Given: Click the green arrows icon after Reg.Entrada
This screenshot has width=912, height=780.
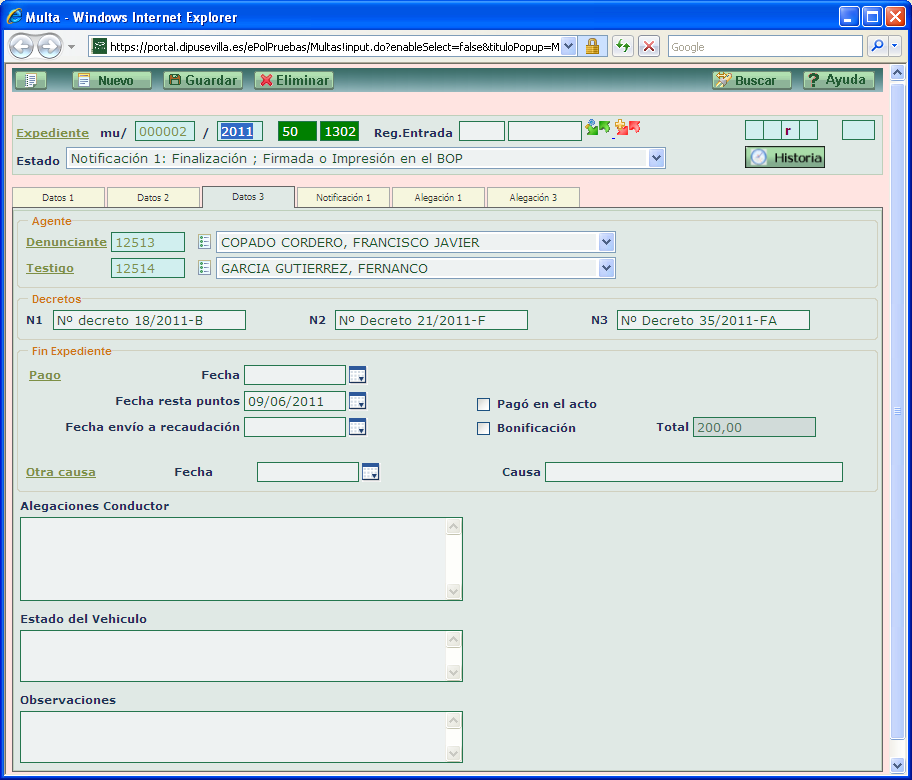Looking at the screenshot, I should click(x=598, y=128).
